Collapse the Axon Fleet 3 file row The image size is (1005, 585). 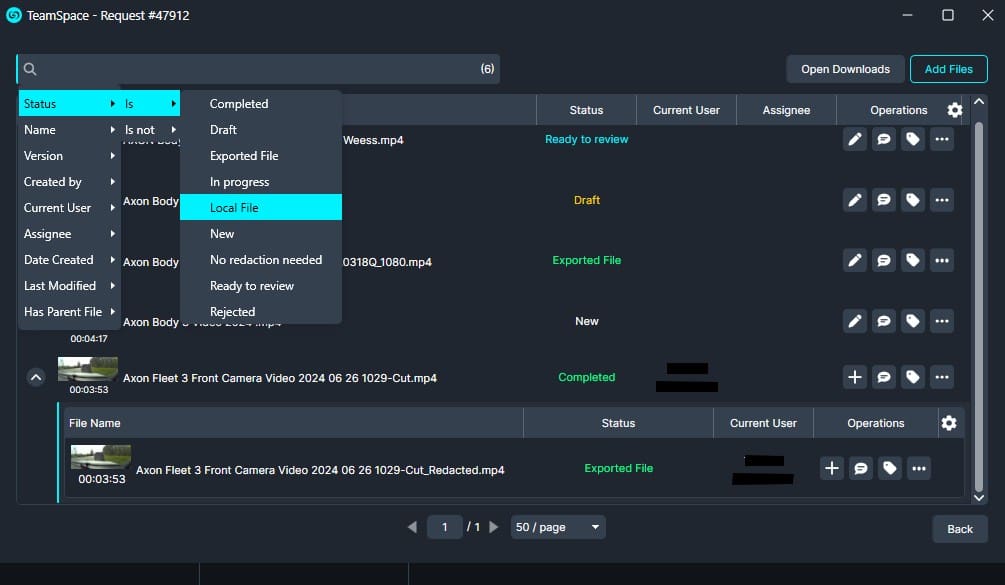[36, 378]
